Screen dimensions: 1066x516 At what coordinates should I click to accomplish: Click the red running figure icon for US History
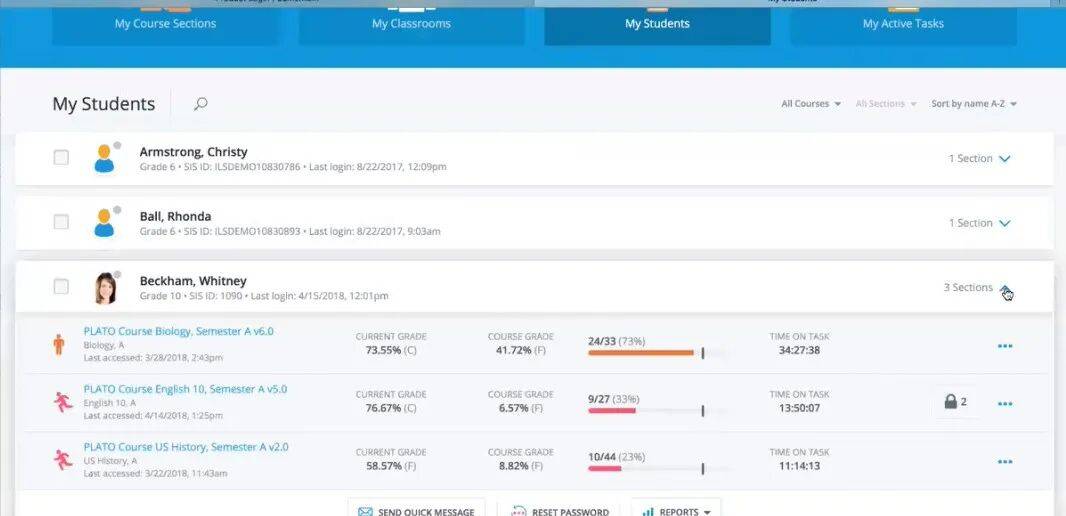[63, 460]
